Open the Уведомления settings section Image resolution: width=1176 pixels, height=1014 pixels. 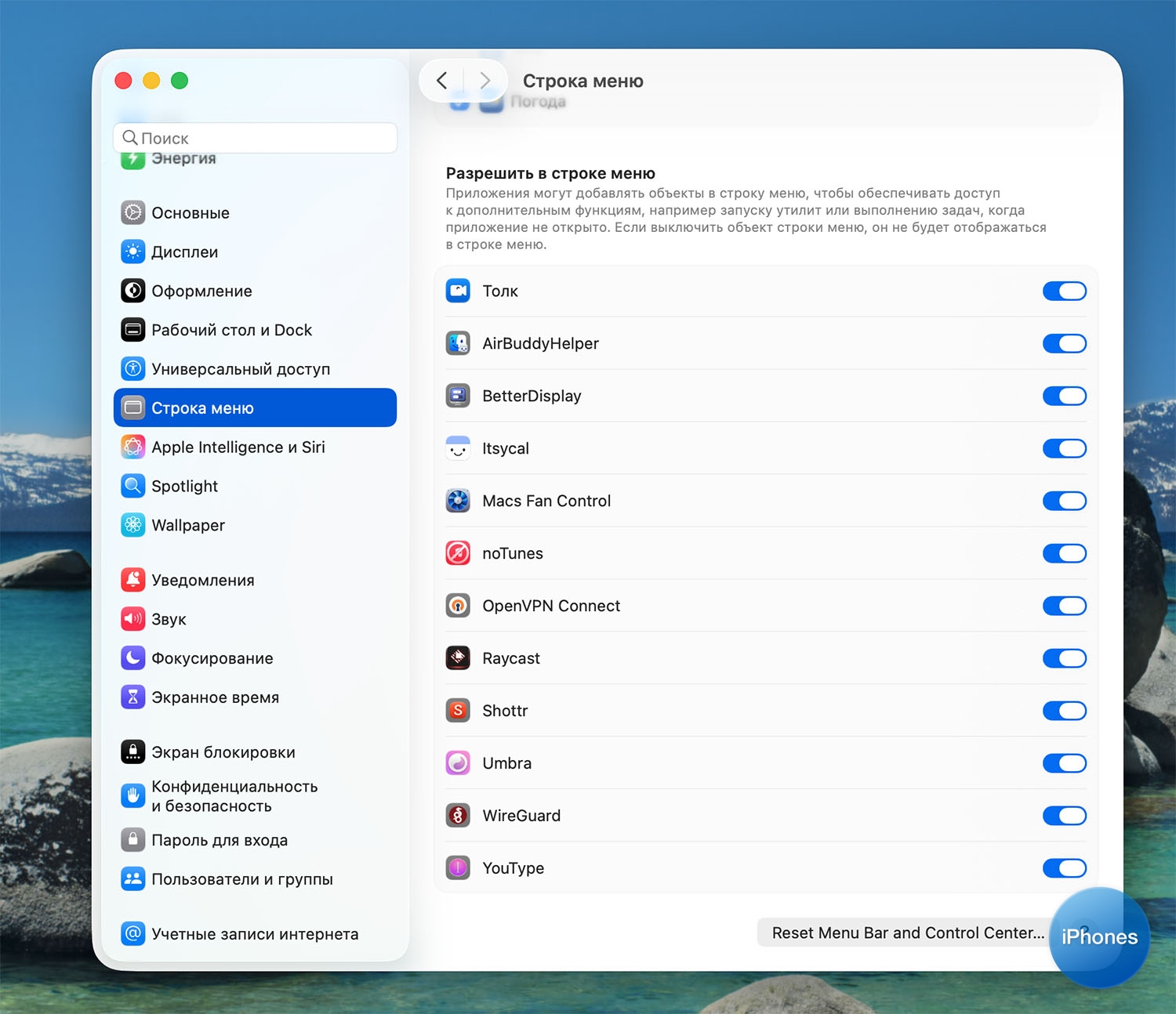[x=202, y=580]
